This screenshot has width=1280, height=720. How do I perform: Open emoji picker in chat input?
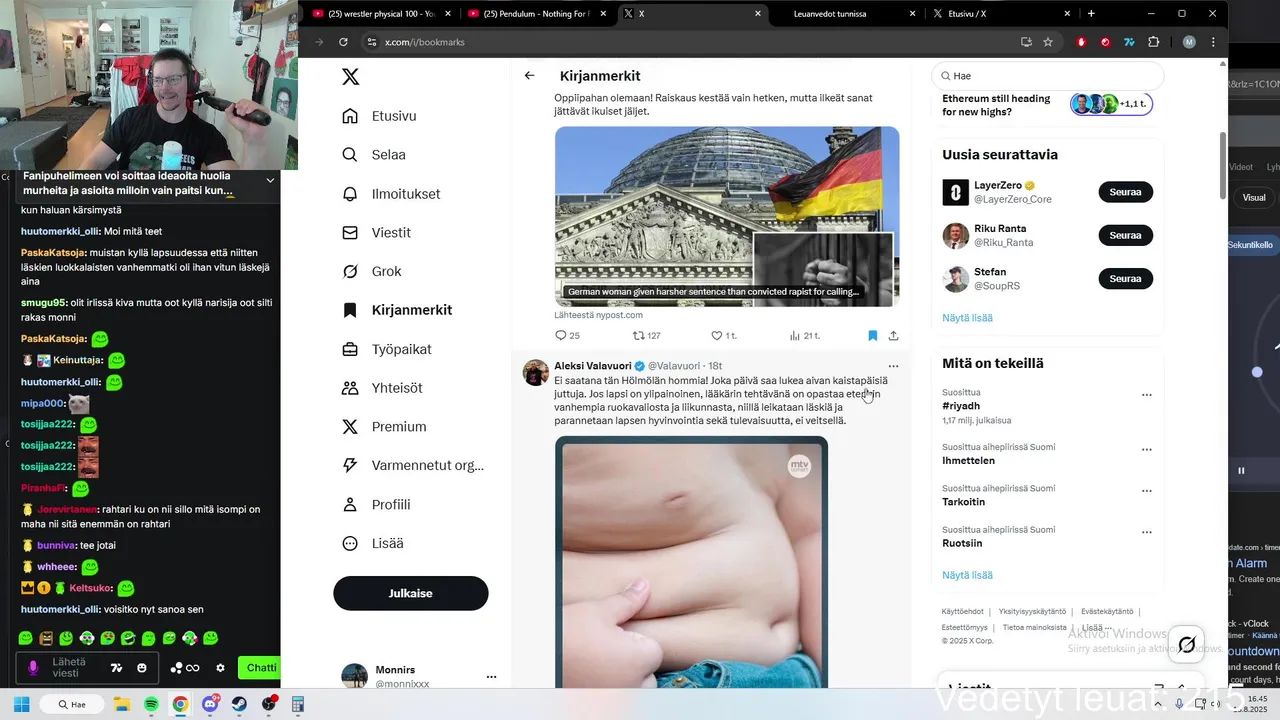pos(142,668)
